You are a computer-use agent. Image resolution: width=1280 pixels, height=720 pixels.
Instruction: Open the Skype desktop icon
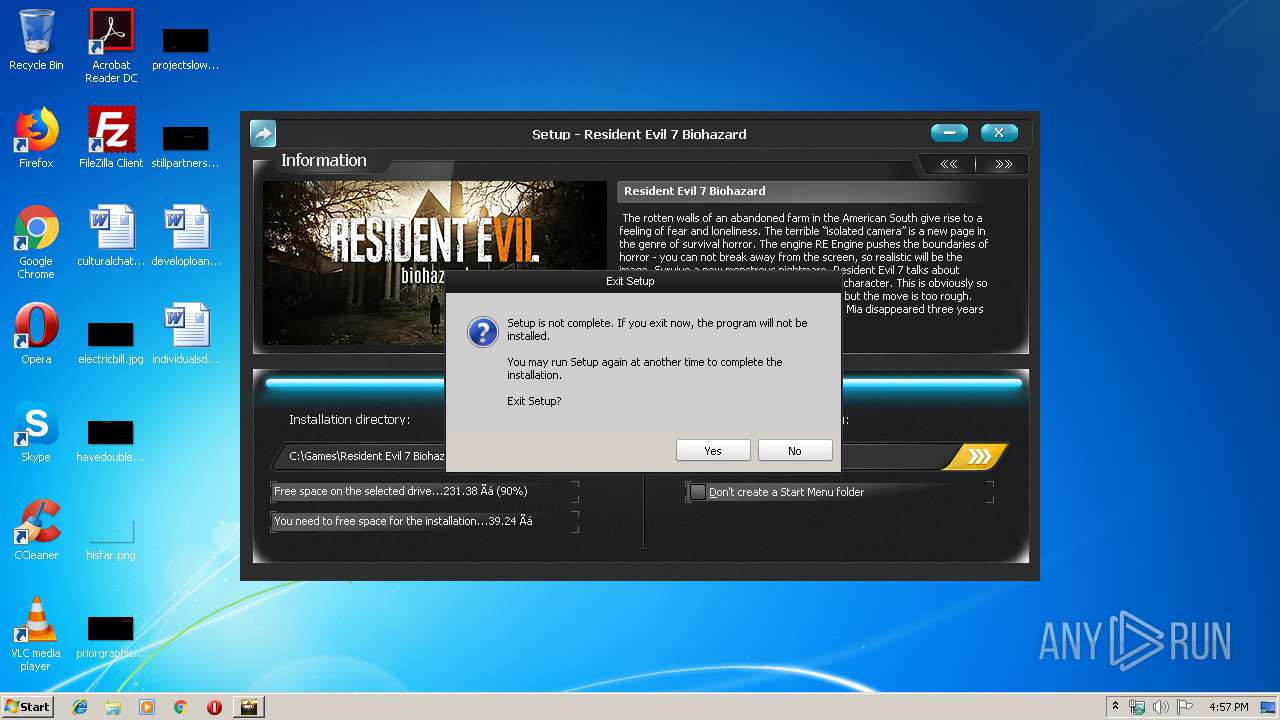pos(36,432)
